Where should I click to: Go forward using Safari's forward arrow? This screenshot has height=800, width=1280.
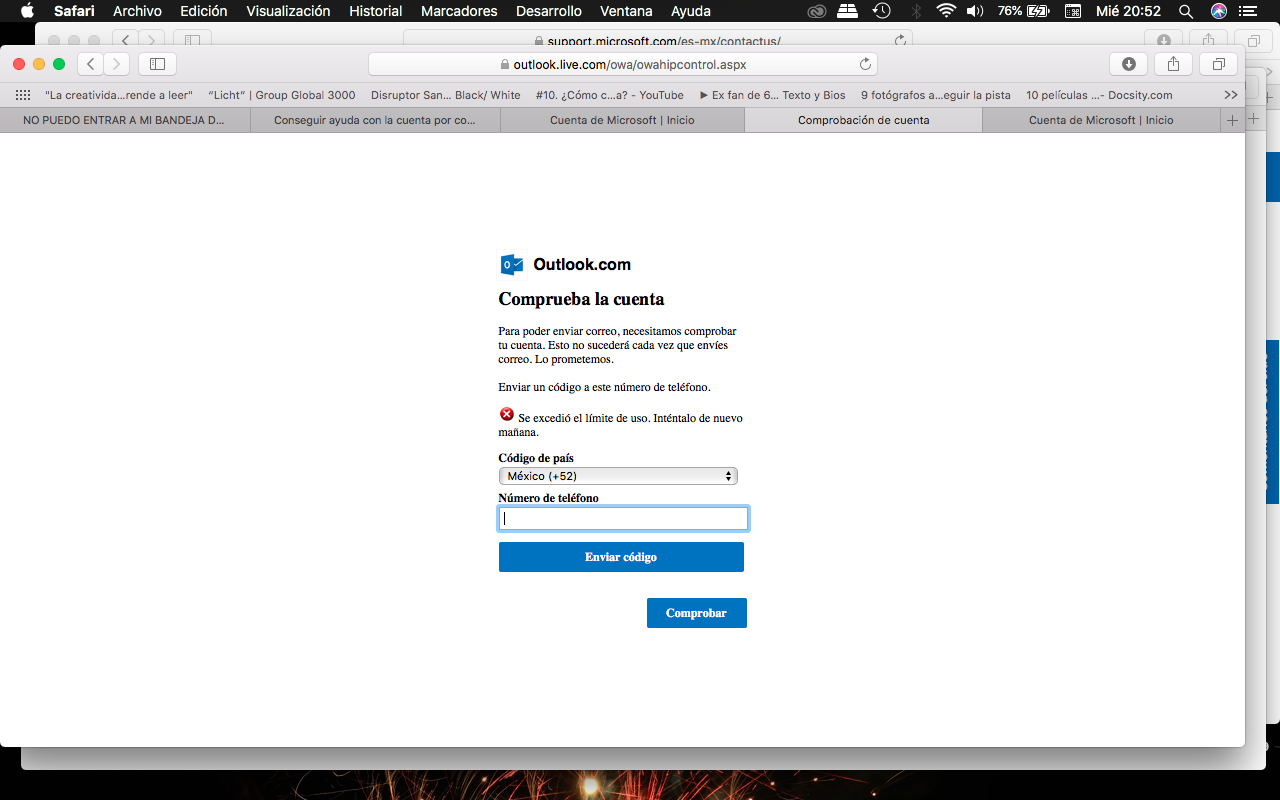[117, 64]
